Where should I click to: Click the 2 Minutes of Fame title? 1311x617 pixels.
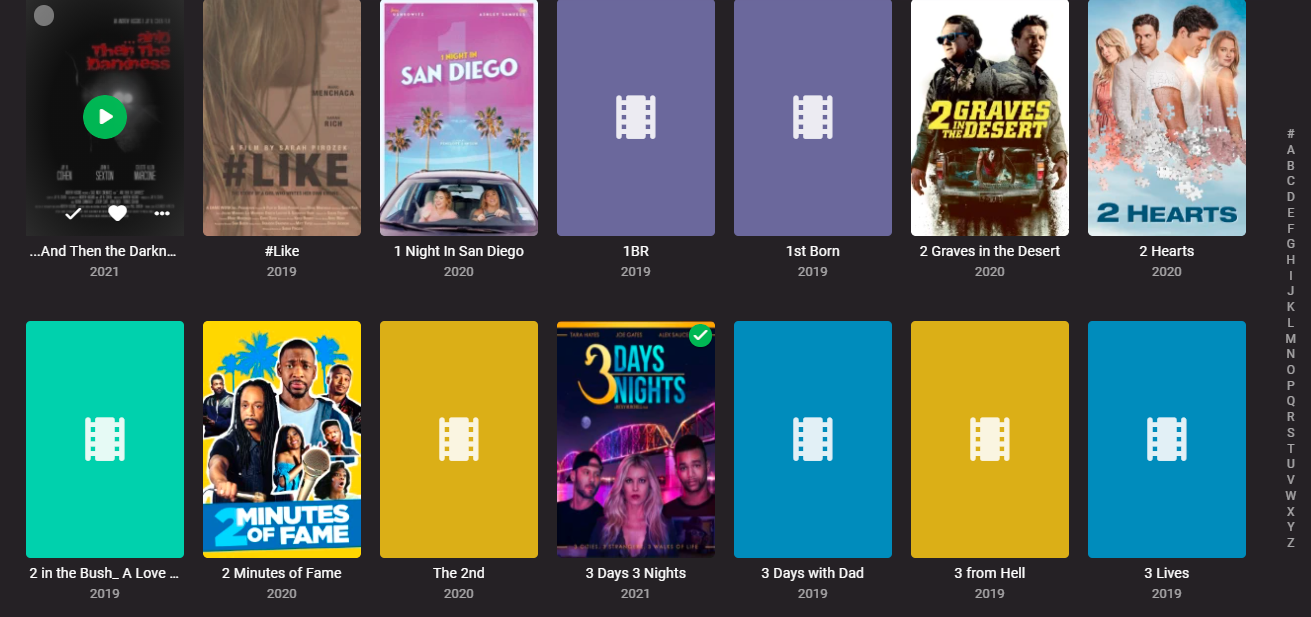click(x=282, y=573)
